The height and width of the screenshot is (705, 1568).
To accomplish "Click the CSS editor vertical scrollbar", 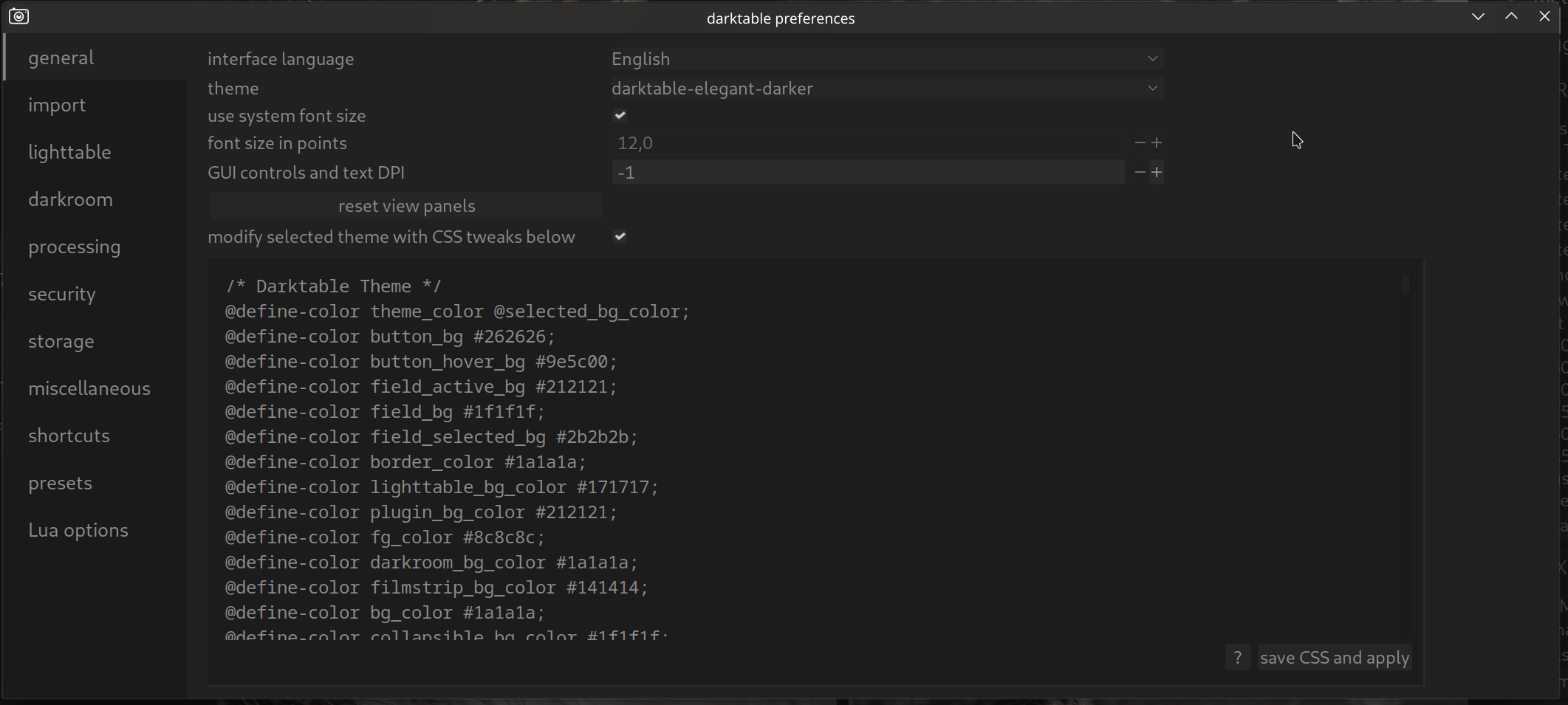I will [x=1406, y=285].
